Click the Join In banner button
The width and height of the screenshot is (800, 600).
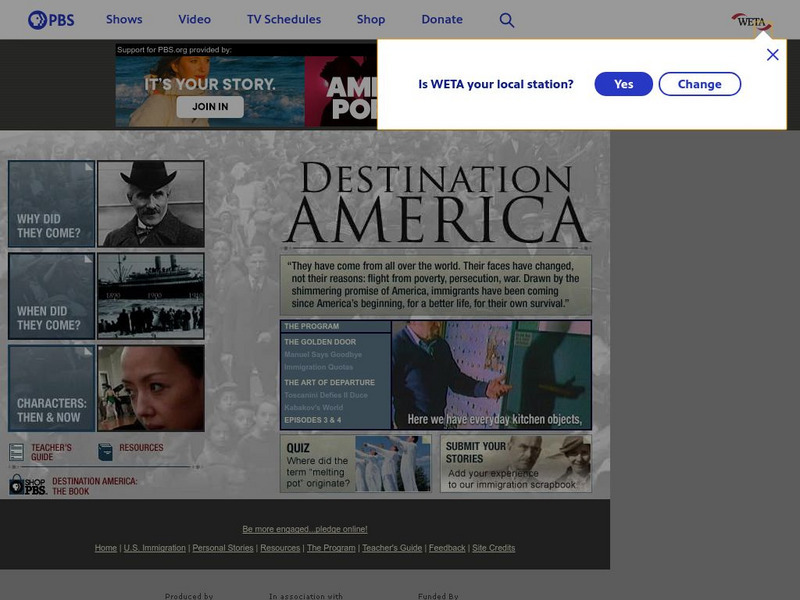click(x=210, y=107)
